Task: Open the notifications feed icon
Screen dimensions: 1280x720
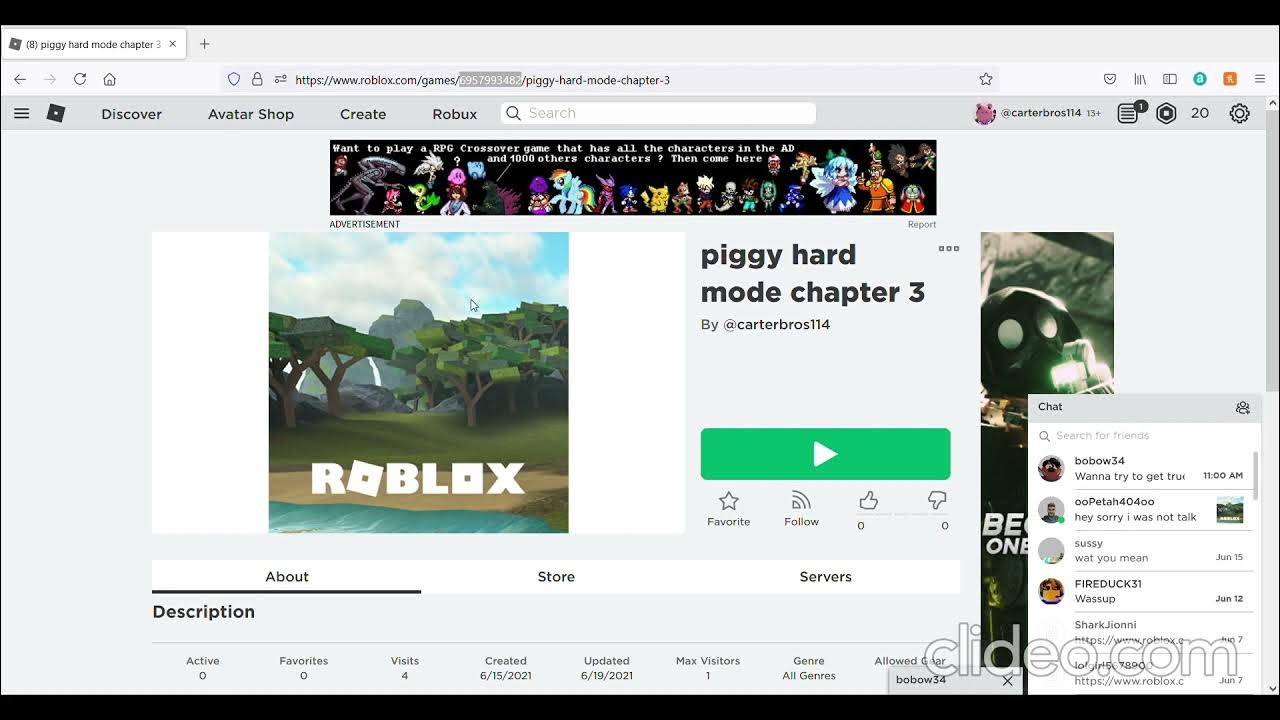Action: point(1129,113)
